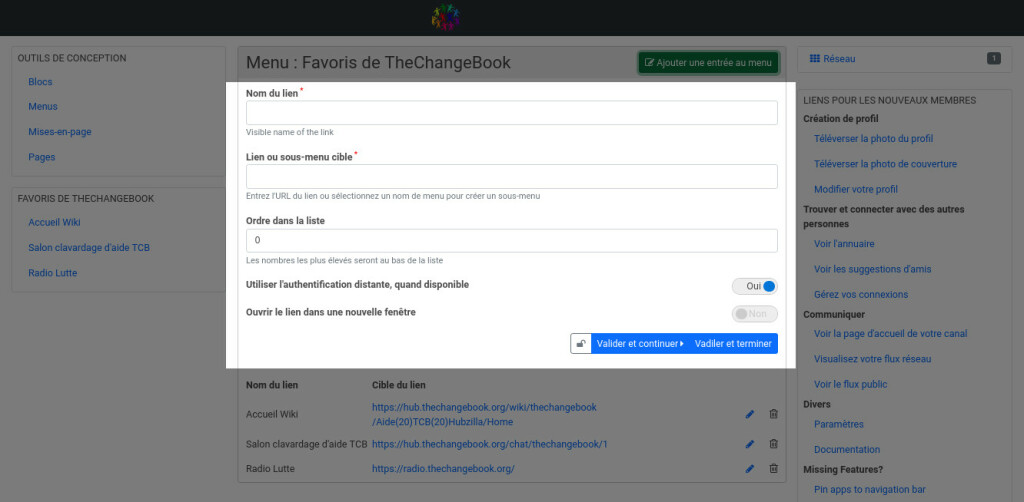
Task: Edit the Salon clavardage d'aide TCB entry
Action: [750, 444]
